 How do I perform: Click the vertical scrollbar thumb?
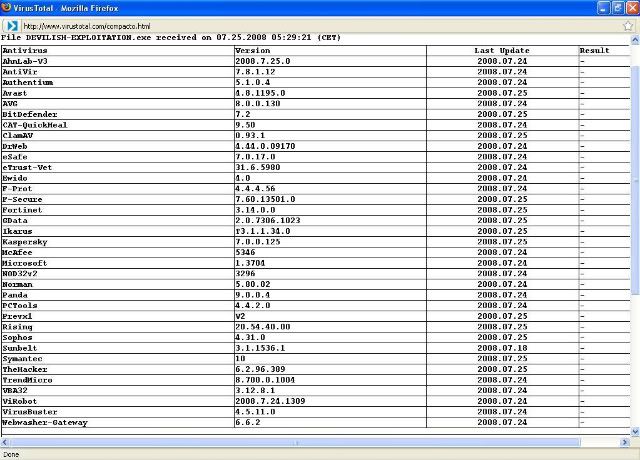coord(635,180)
